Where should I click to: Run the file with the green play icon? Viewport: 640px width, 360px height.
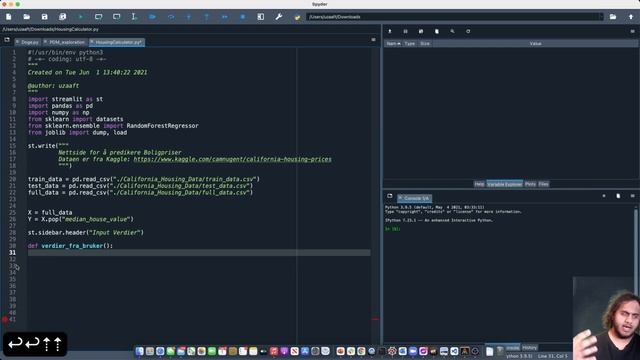(x=81, y=17)
